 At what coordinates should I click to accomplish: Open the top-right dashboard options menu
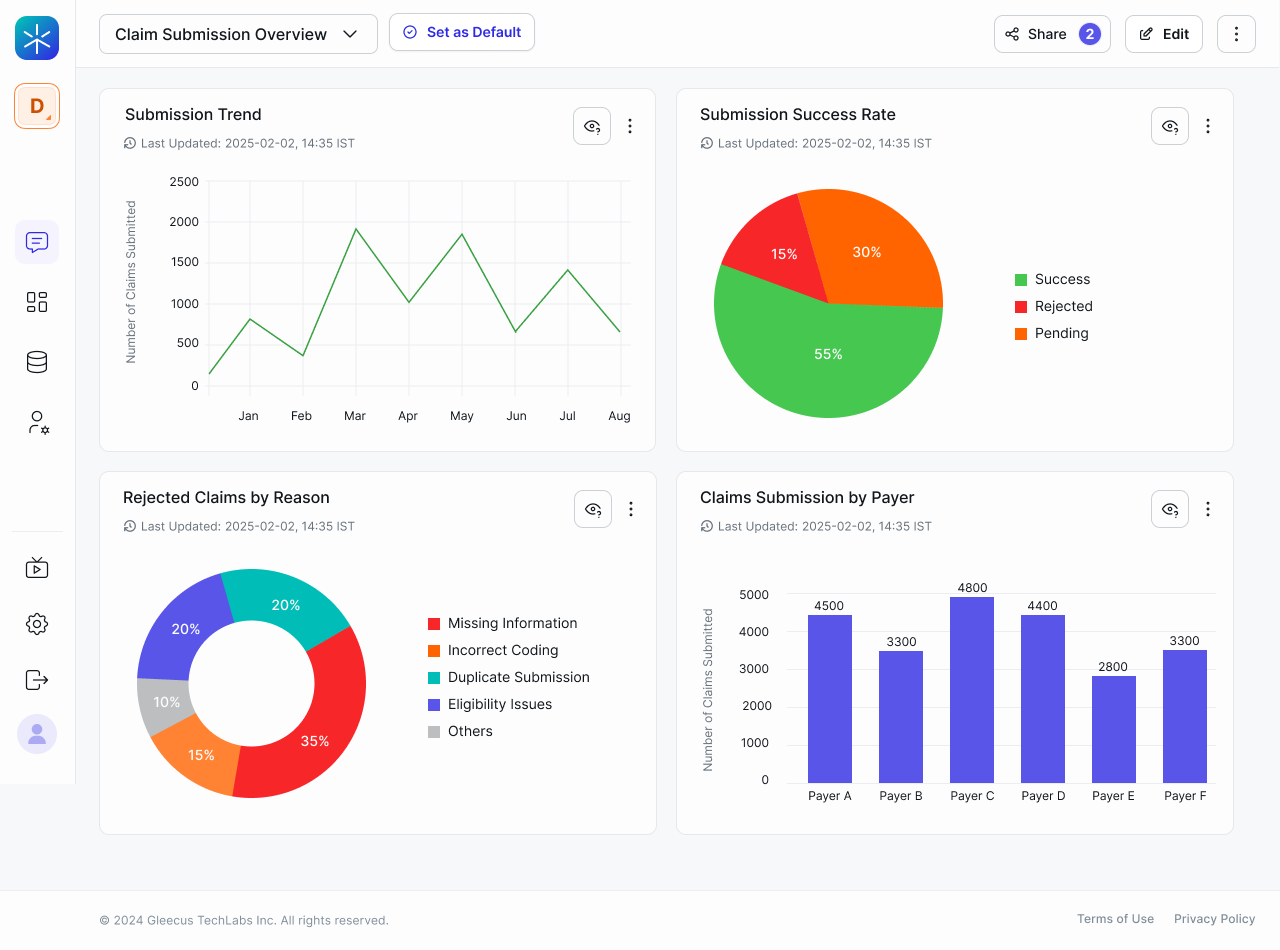[1236, 34]
